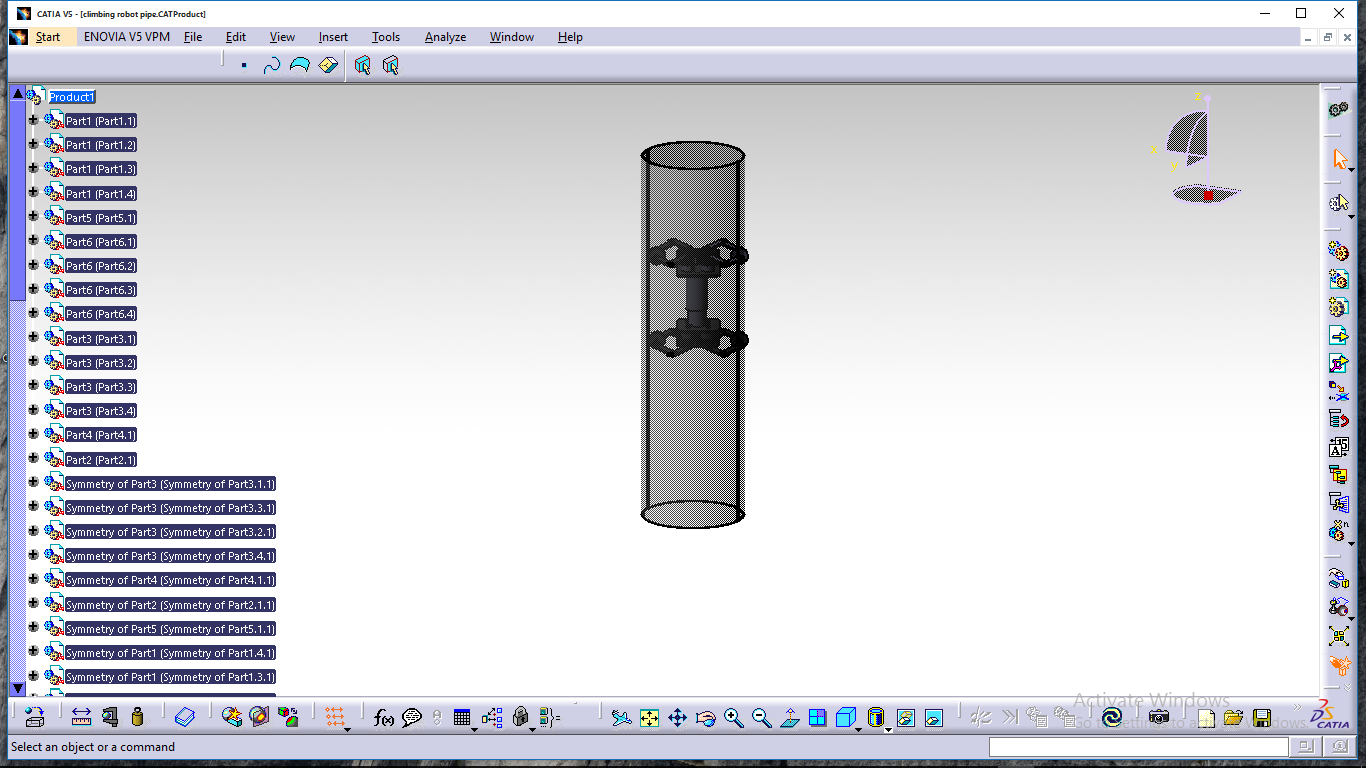Open the Window menu
This screenshot has height=768, width=1366.
[512, 37]
